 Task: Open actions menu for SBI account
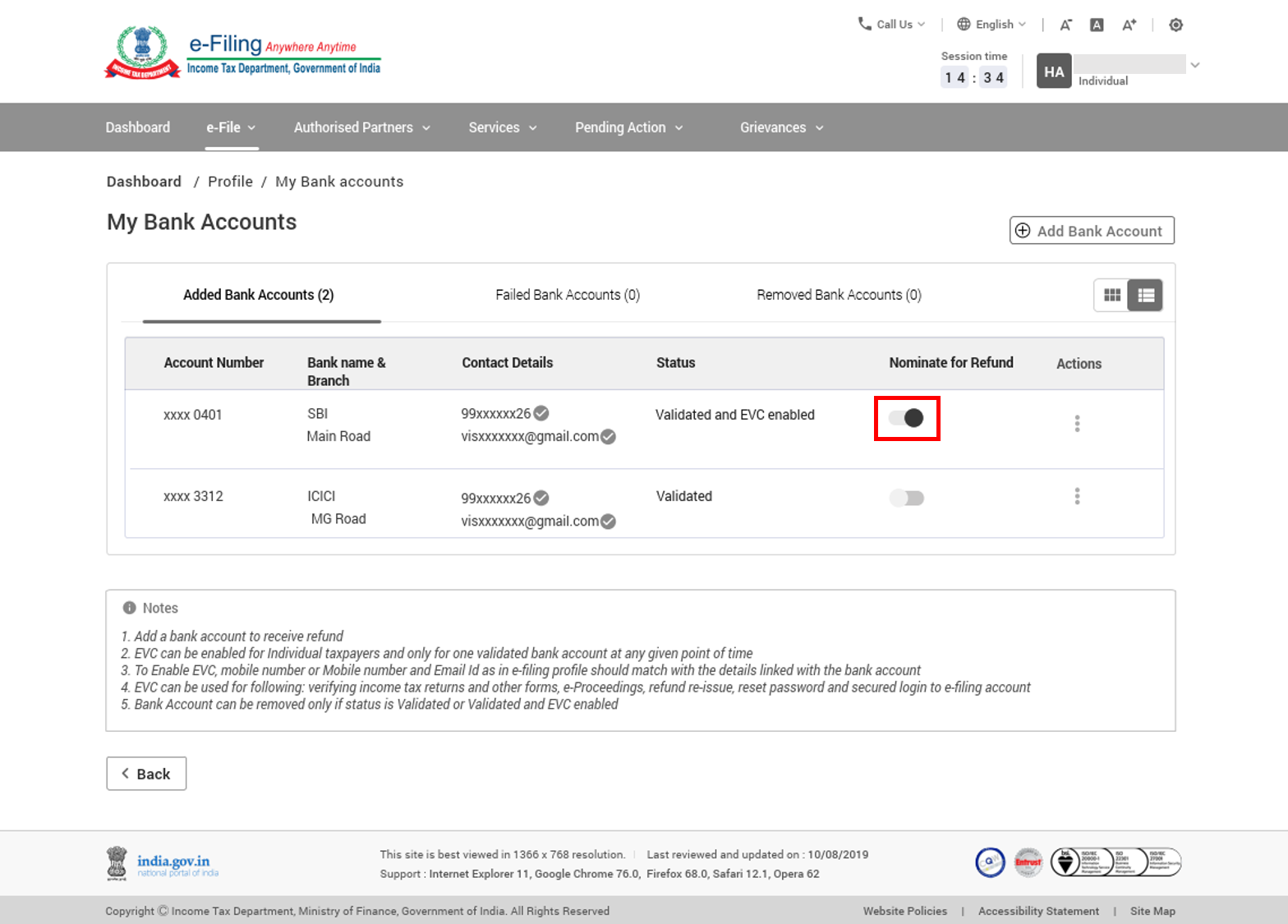(1077, 424)
